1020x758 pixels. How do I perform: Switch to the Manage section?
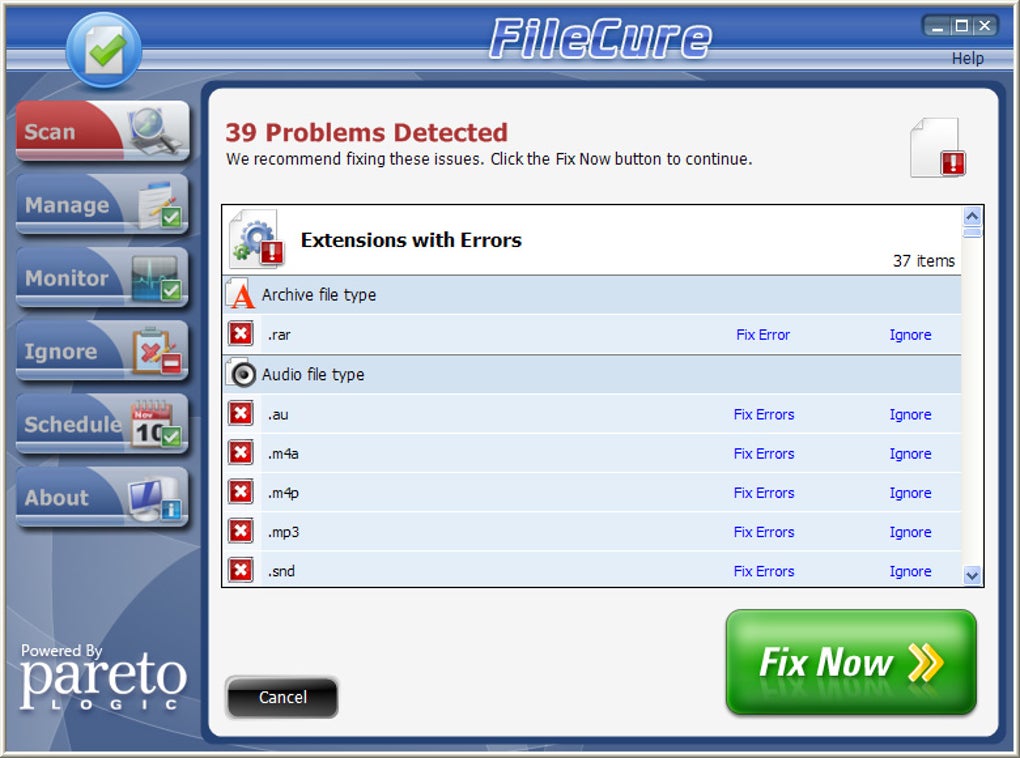(102, 204)
